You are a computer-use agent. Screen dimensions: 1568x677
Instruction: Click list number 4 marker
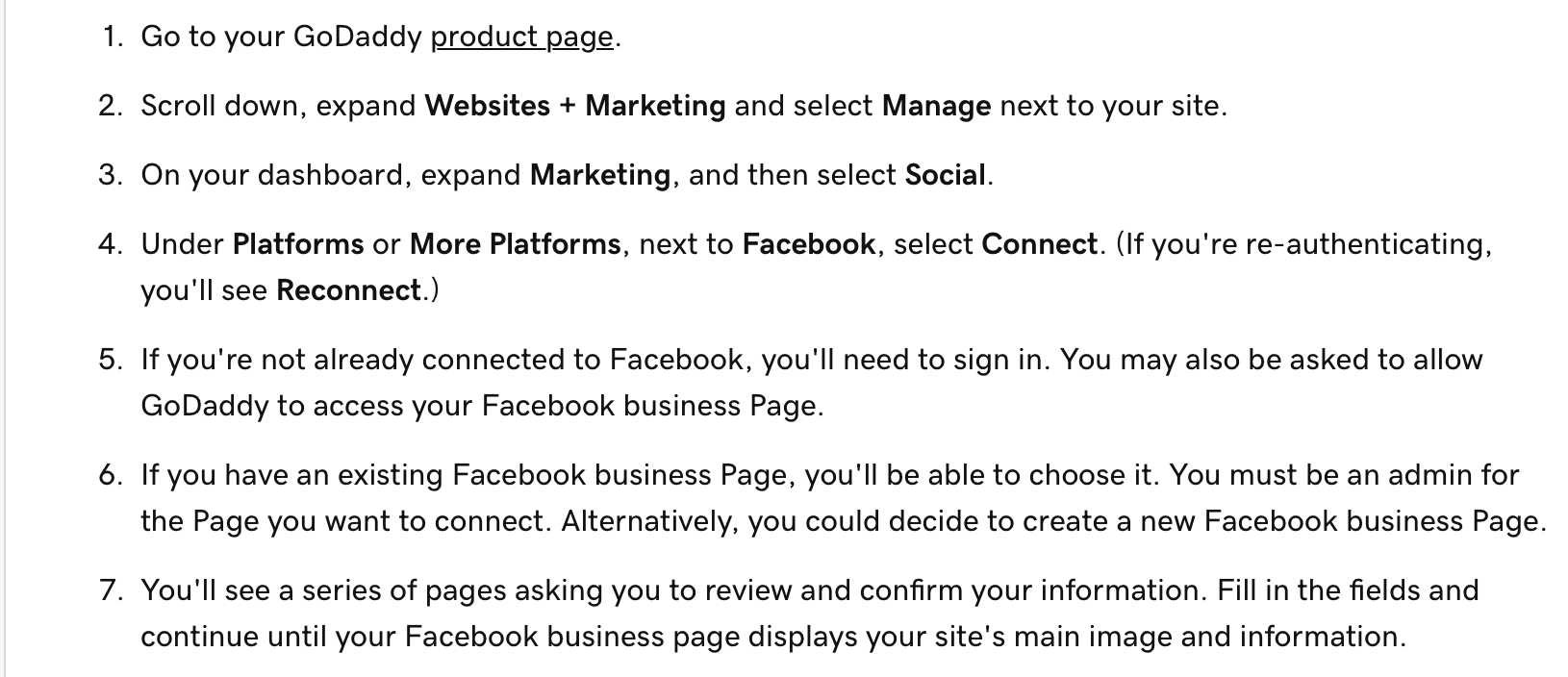point(112,244)
